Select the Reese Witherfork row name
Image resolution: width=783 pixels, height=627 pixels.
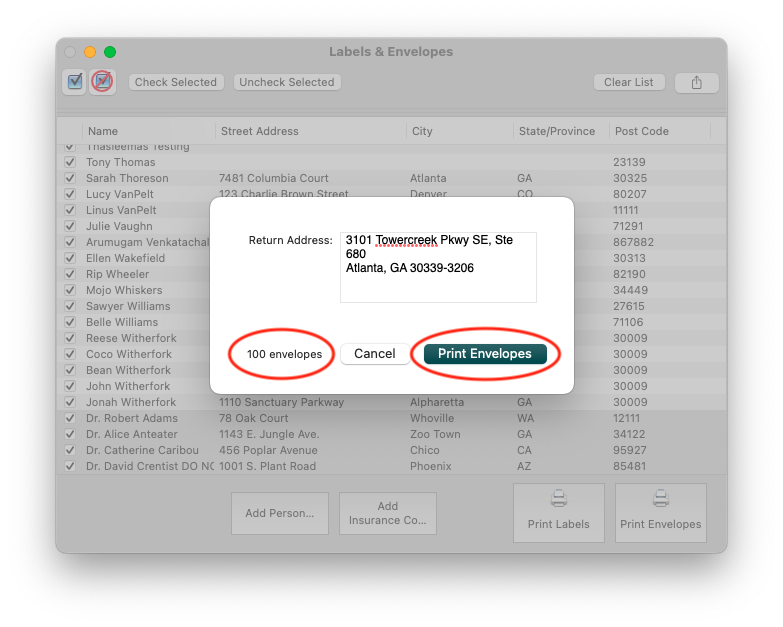coord(131,338)
